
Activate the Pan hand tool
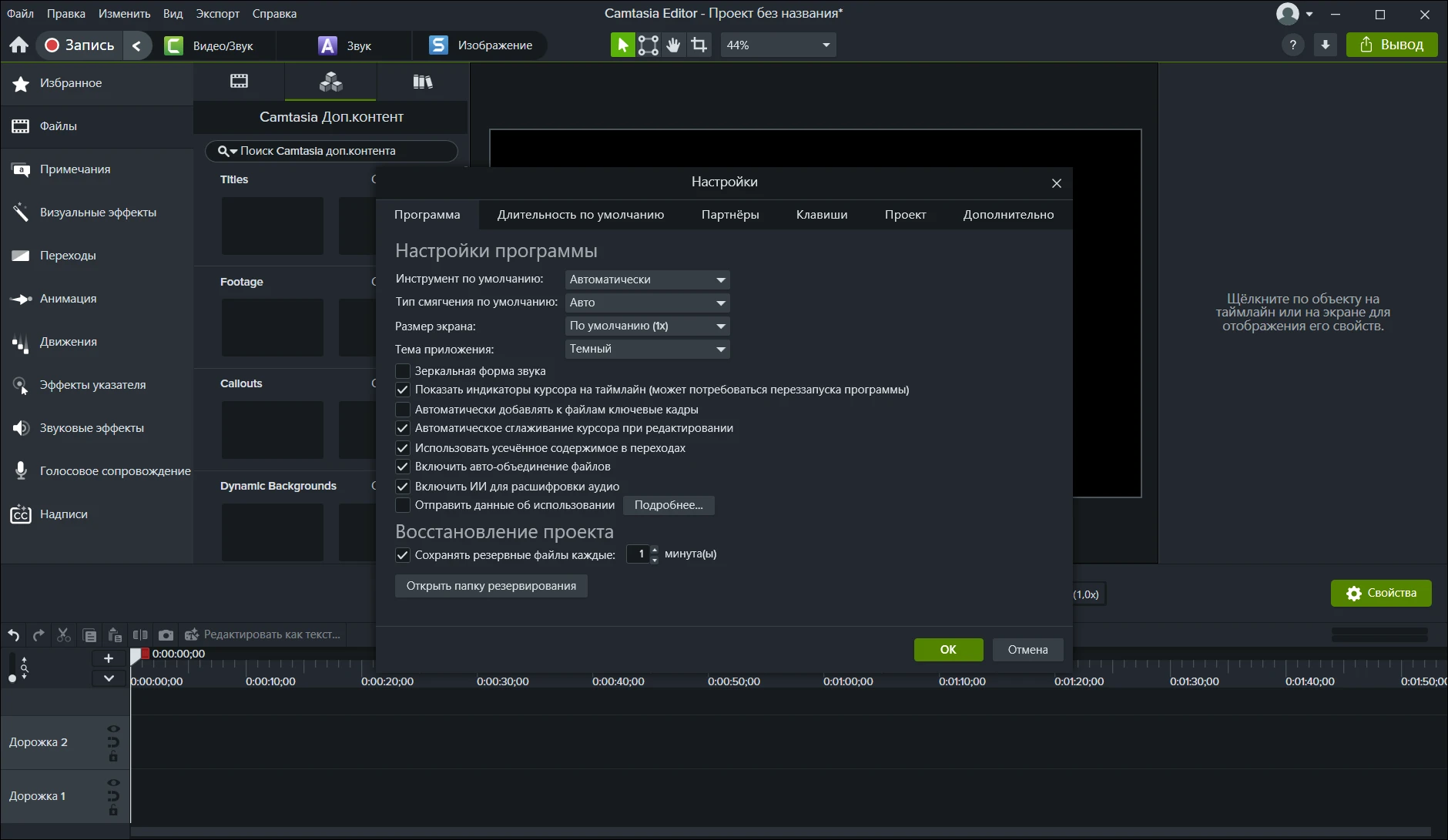(x=674, y=45)
